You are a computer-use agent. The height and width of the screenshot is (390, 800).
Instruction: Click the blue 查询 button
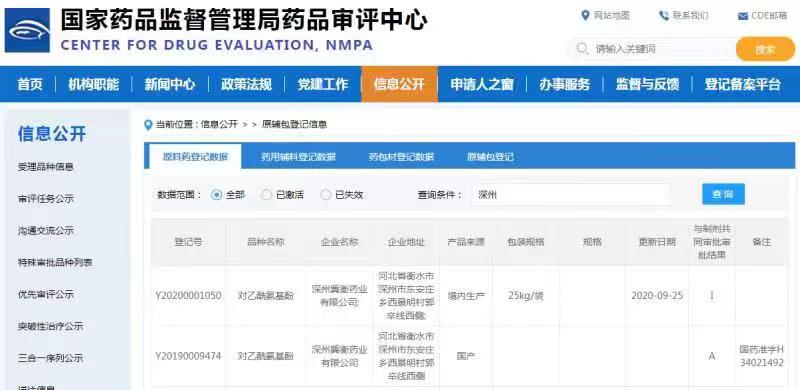723,194
